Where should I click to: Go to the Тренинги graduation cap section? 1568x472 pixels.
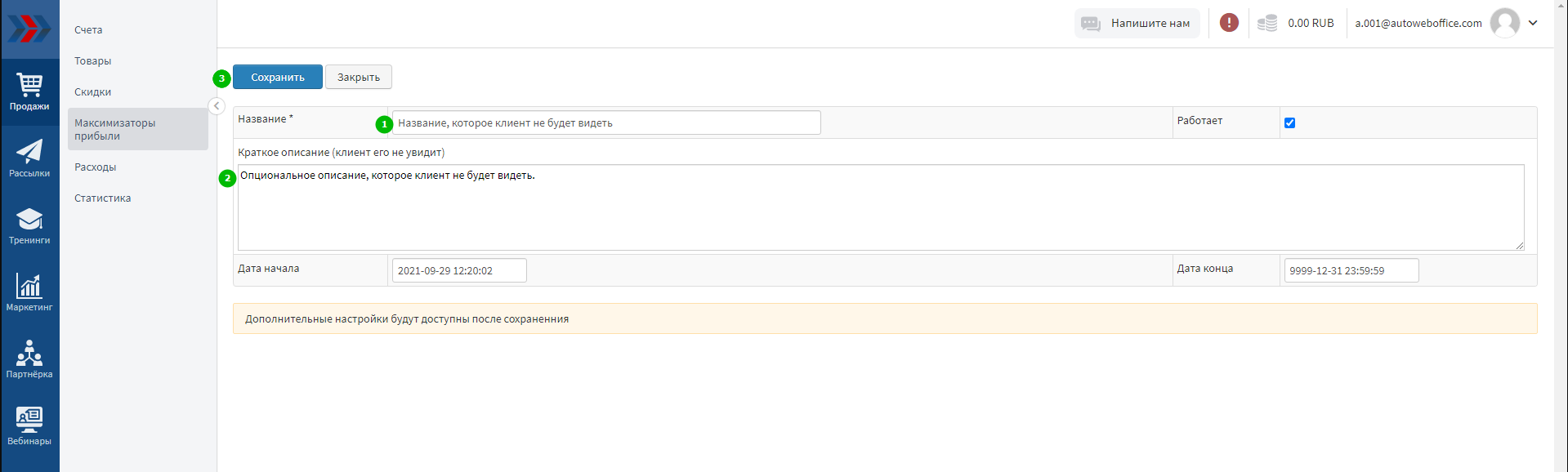tap(29, 225)
